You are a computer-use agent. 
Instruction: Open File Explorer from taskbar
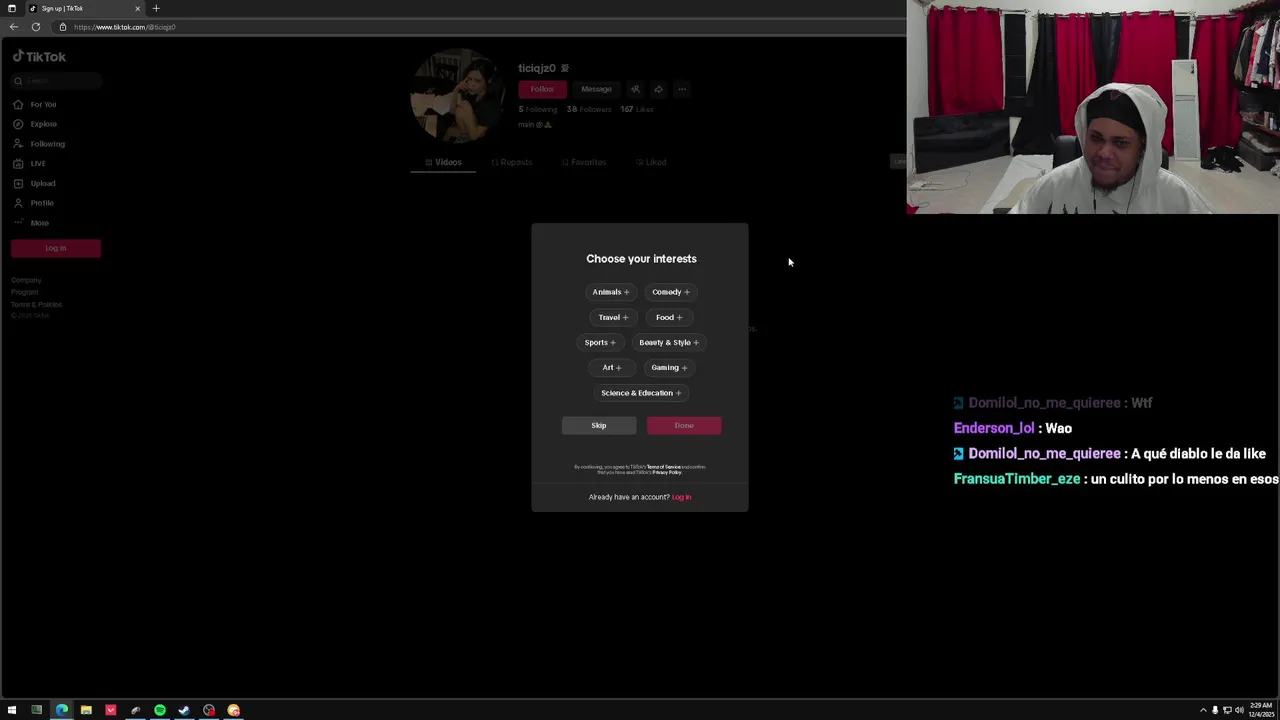point(86,710)
